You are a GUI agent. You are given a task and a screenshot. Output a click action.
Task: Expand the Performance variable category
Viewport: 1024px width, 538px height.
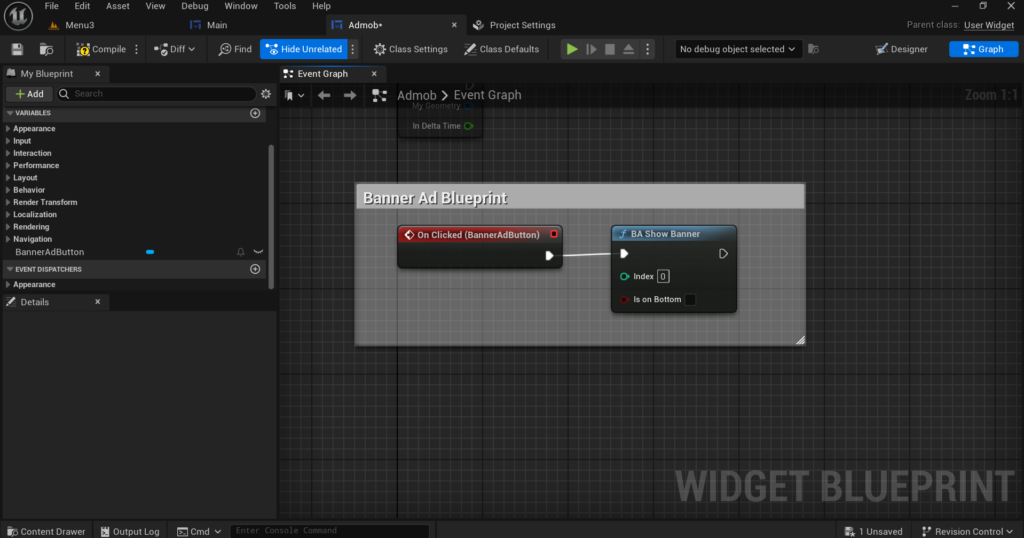point(8,166)
